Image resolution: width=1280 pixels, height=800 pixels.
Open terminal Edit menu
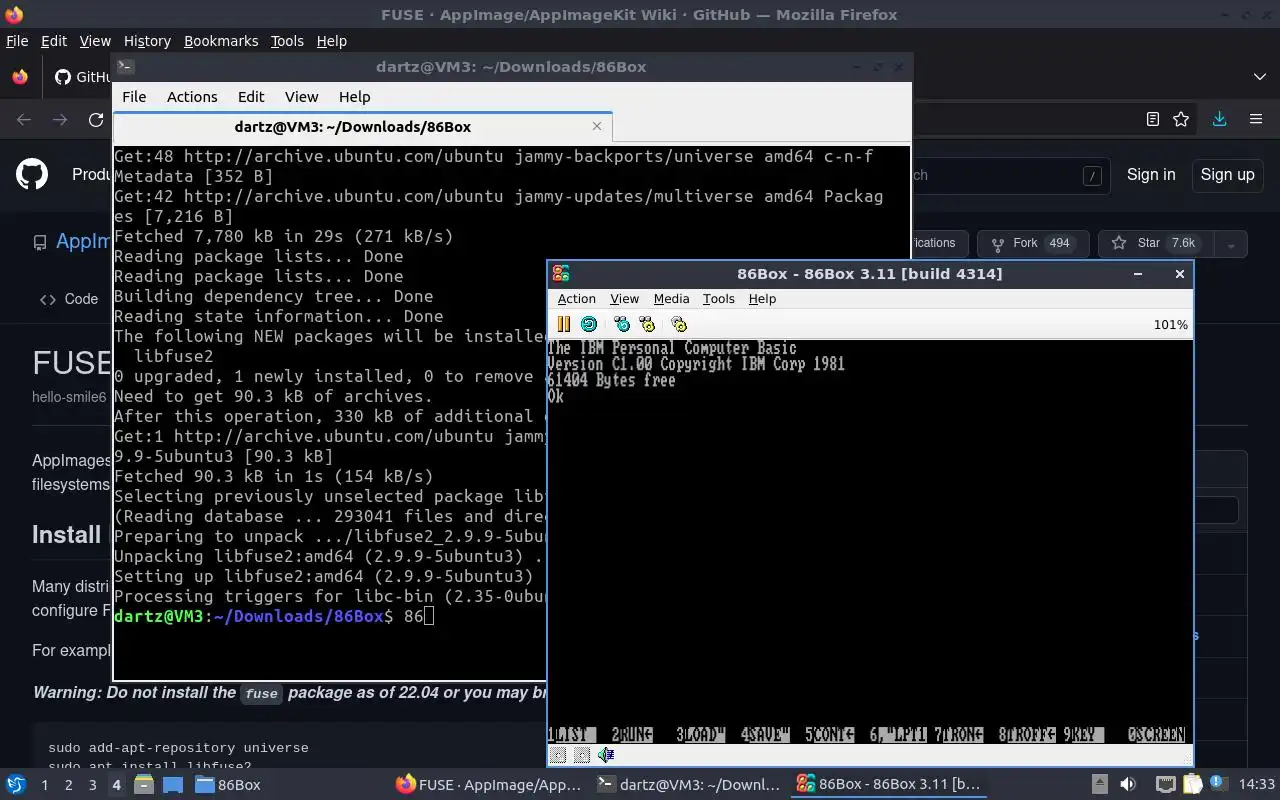point(251,97)
